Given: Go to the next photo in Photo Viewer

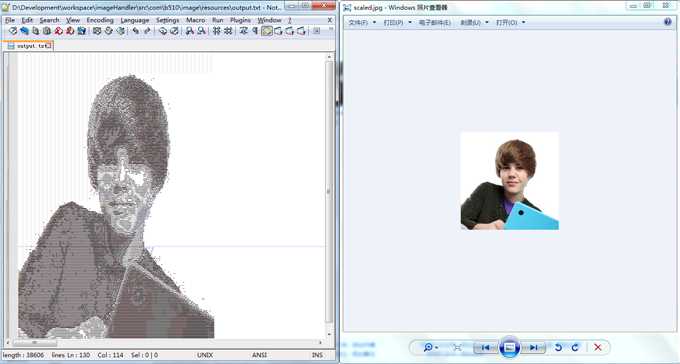Looking at the screenshot, I should (x=533, y=348).
